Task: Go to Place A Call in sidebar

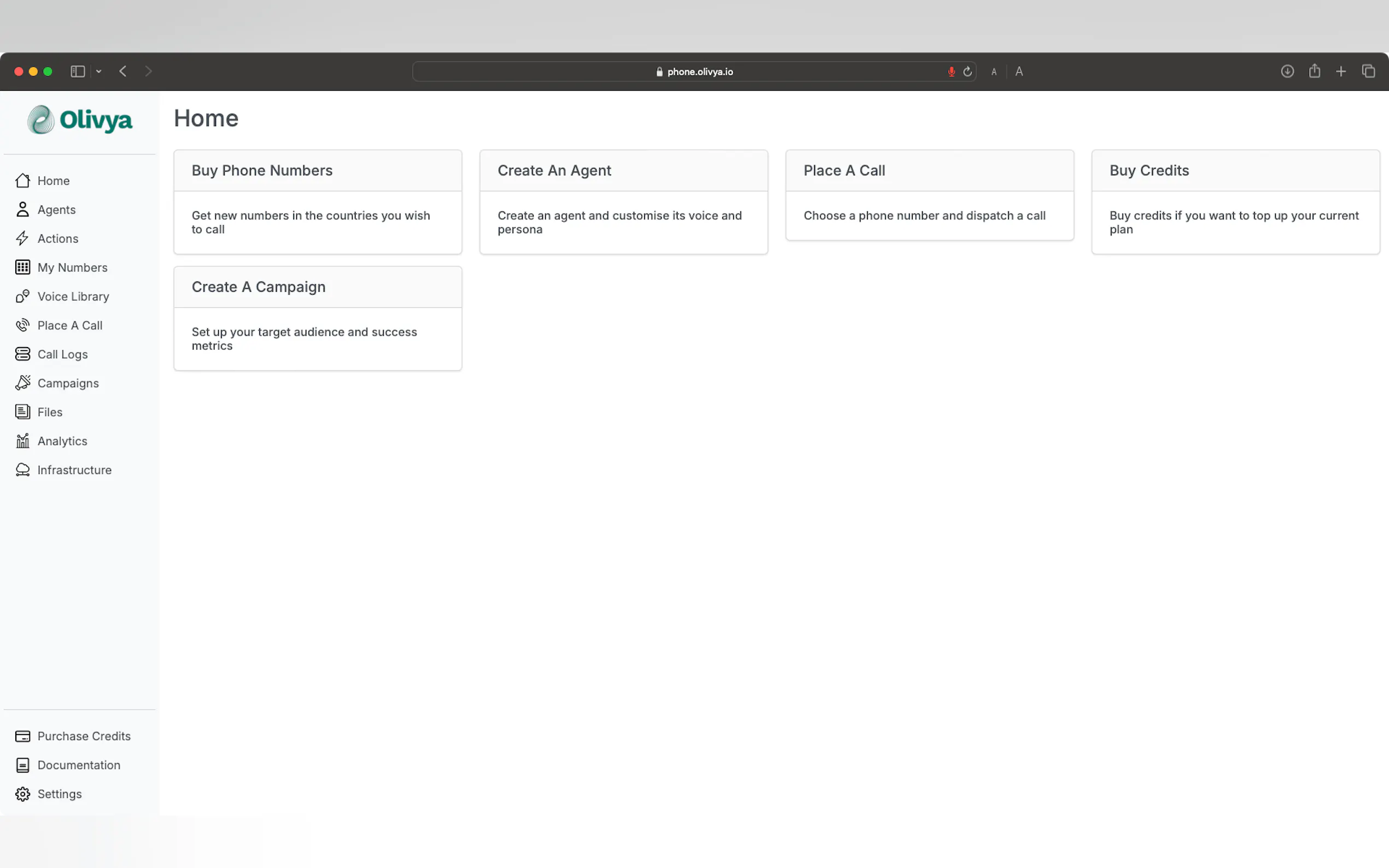Action: 69,326
